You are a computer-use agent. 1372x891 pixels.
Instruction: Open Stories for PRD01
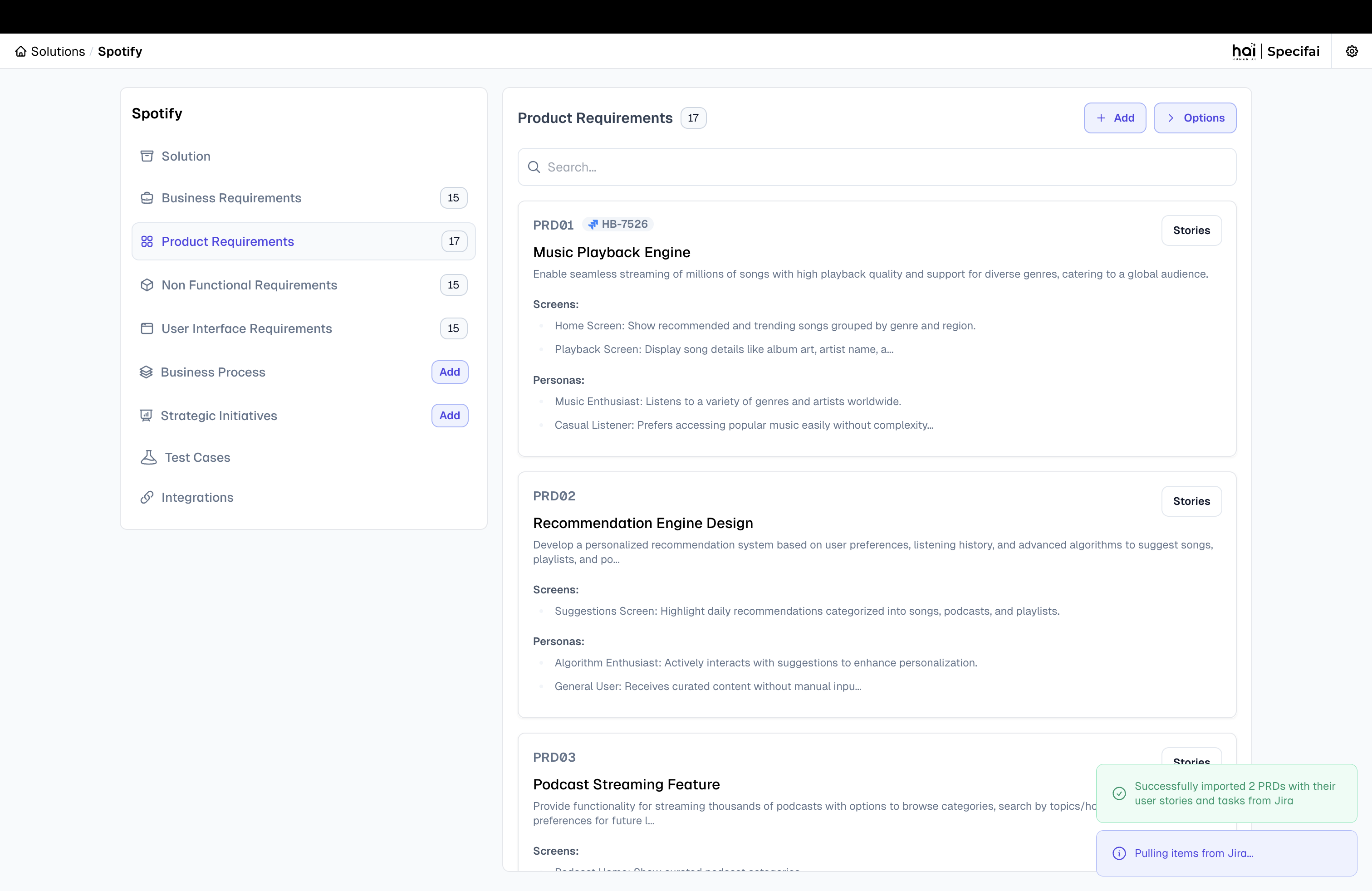click(1191, 230)
